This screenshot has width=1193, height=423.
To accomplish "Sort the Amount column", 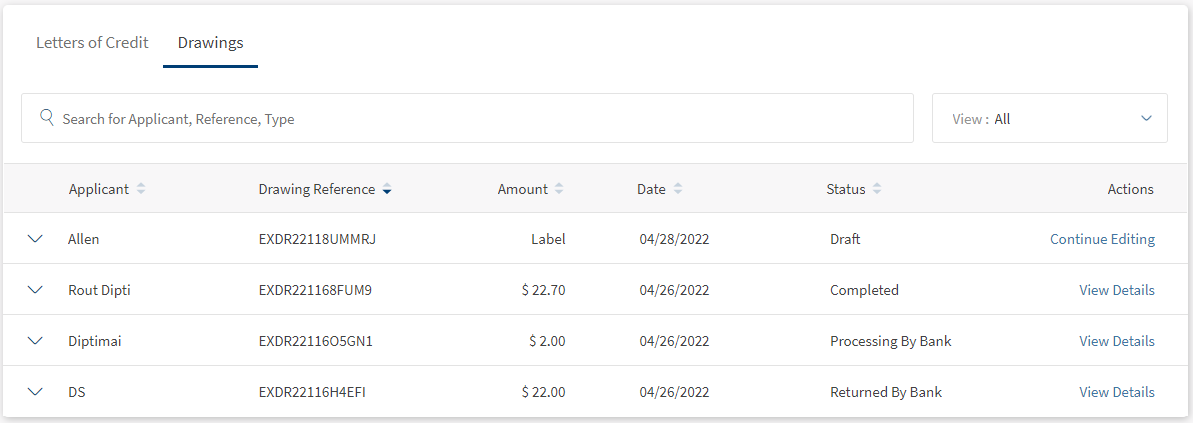I will [559, 189].
